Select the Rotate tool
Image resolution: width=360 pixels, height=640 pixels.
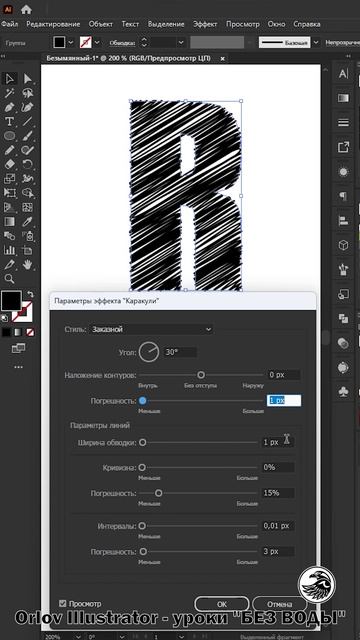(x=27, y=164)
